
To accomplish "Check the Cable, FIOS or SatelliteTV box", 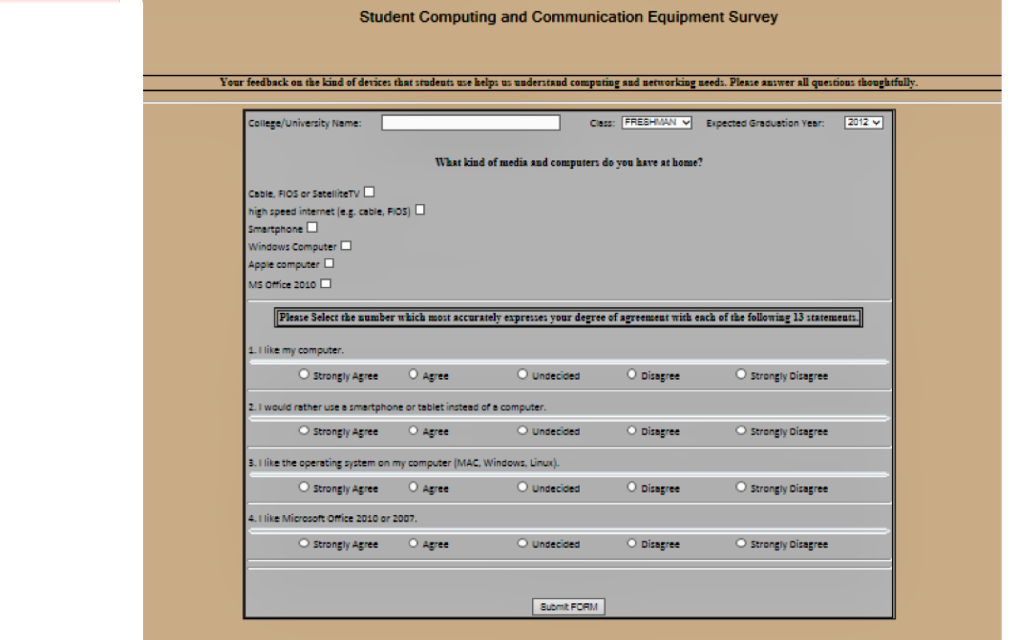I will click(x=370, y=192).
